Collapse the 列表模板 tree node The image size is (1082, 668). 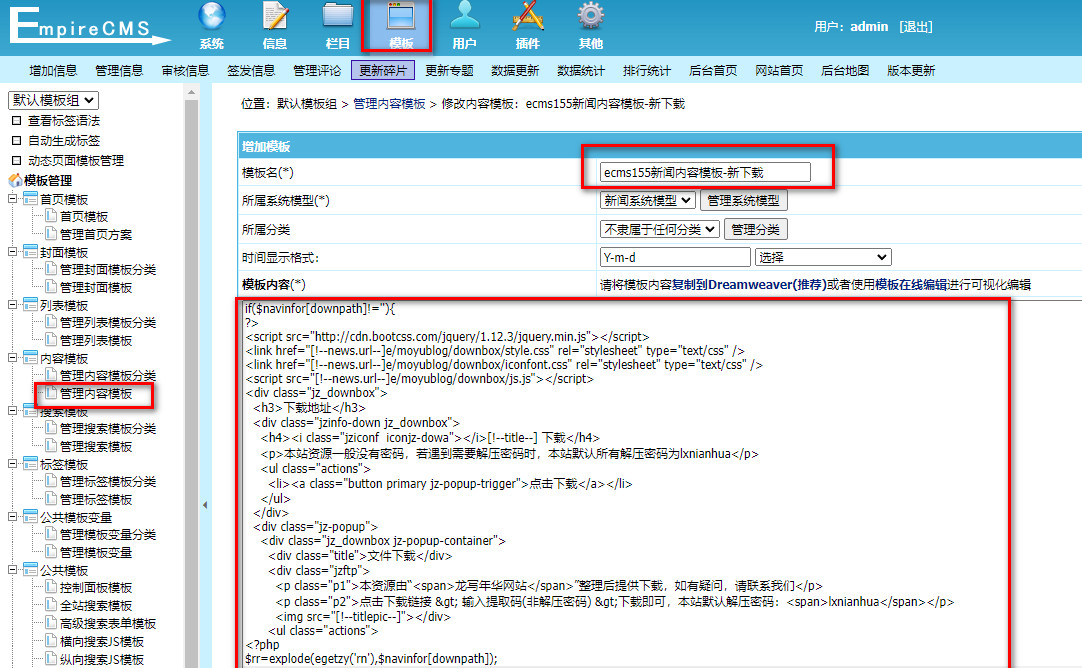pyautogui.click(x=12, y=304)
